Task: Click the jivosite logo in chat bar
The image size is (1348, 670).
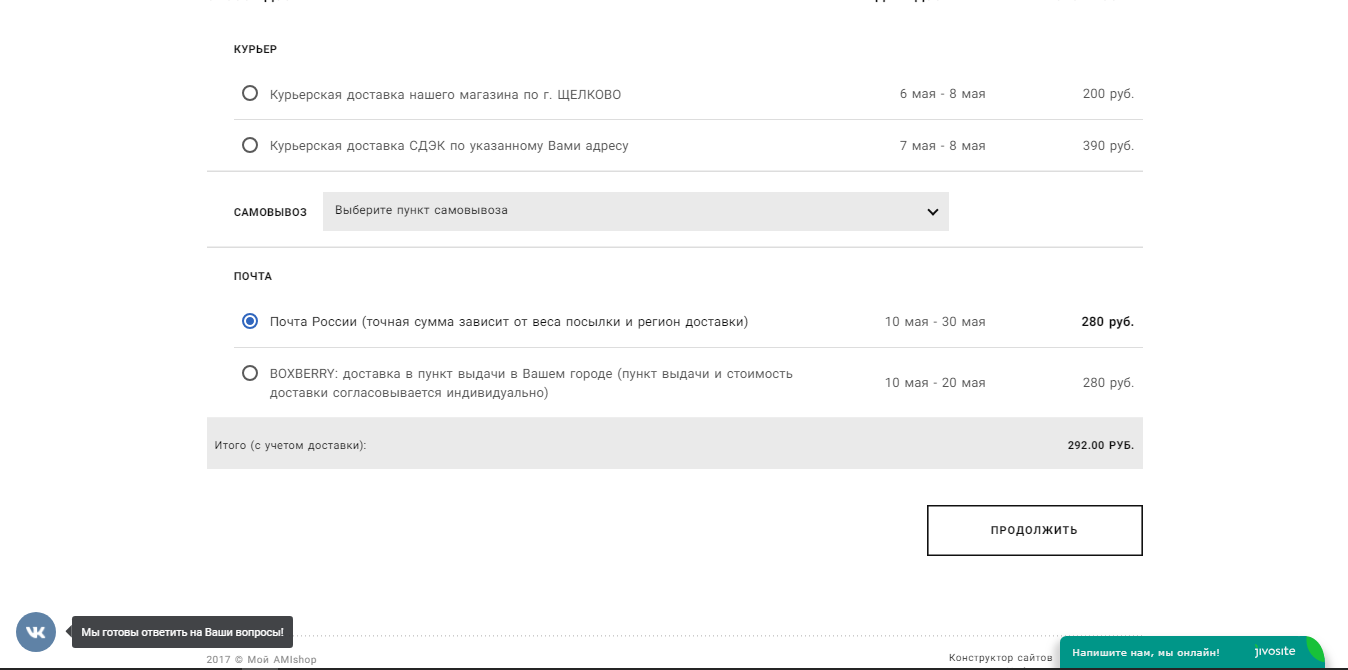Action: click(1275, 652)
